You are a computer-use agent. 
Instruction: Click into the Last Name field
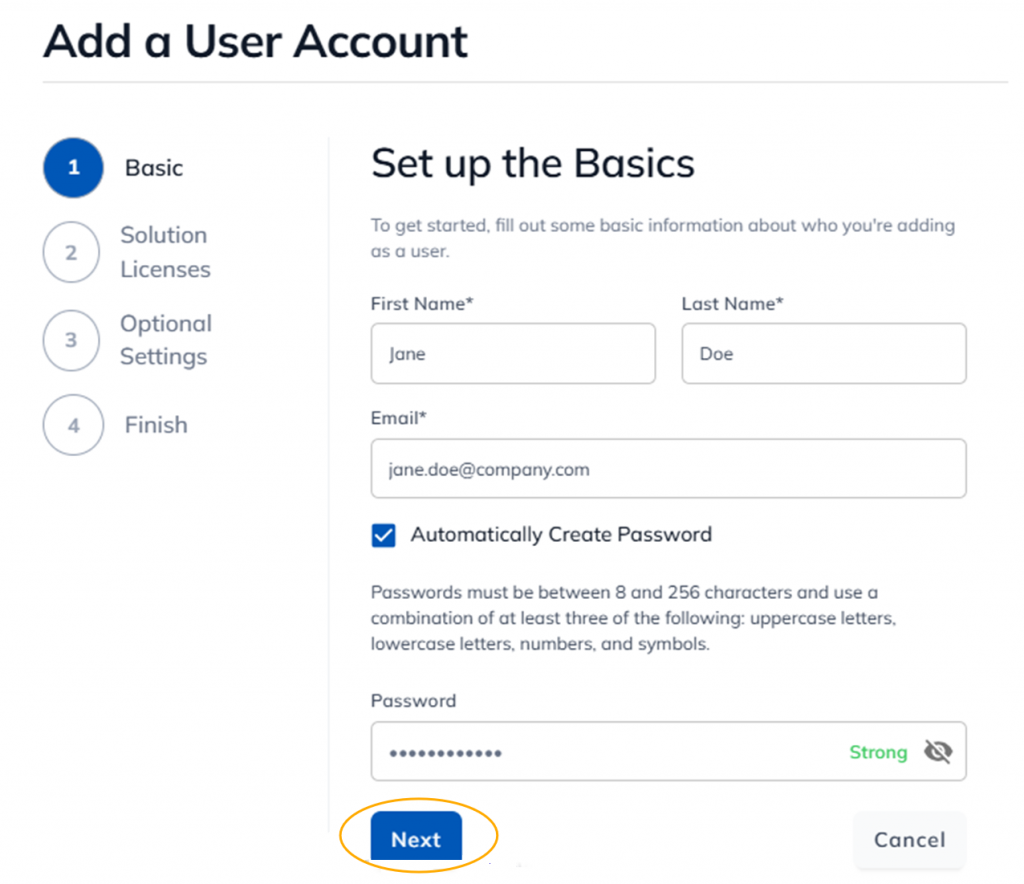pyautogui.click(x=823, y=354)
